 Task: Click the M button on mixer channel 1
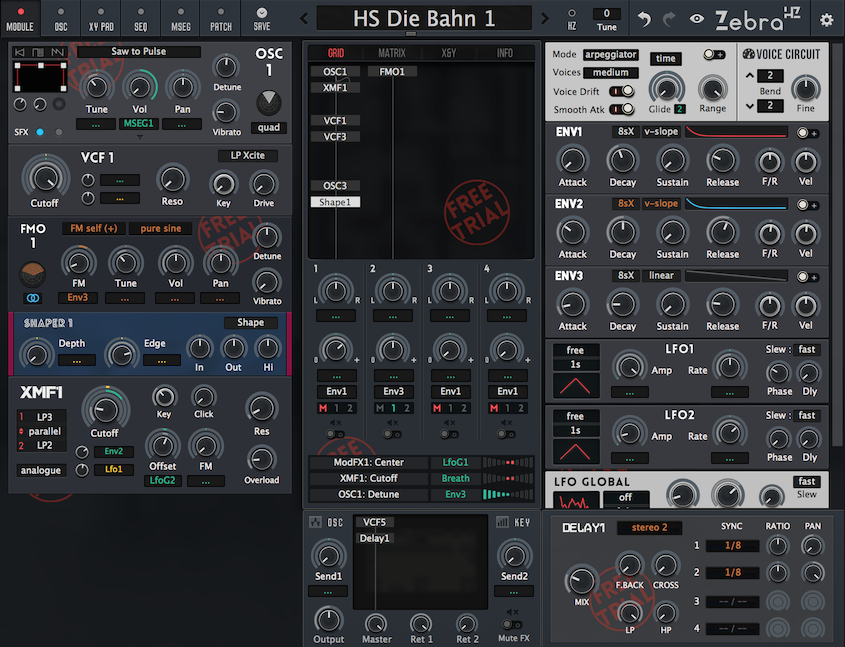(x=323, y=408)
